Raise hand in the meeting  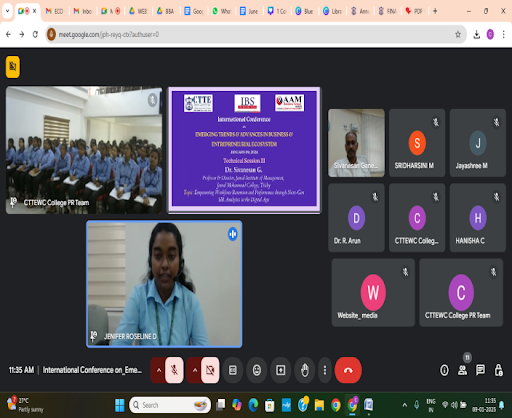click(305, 370)
